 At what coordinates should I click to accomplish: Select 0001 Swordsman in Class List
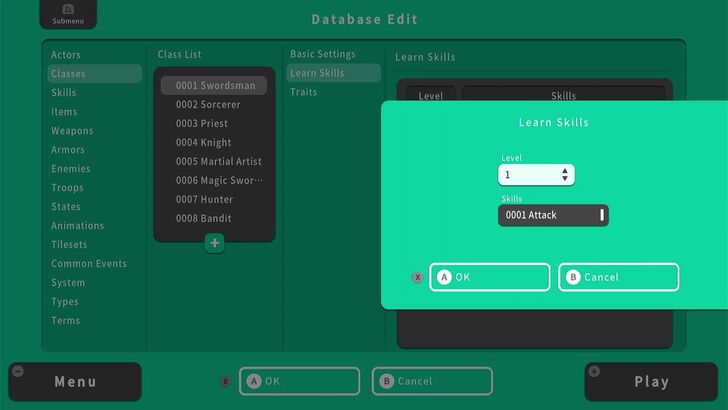coord(214,85)
